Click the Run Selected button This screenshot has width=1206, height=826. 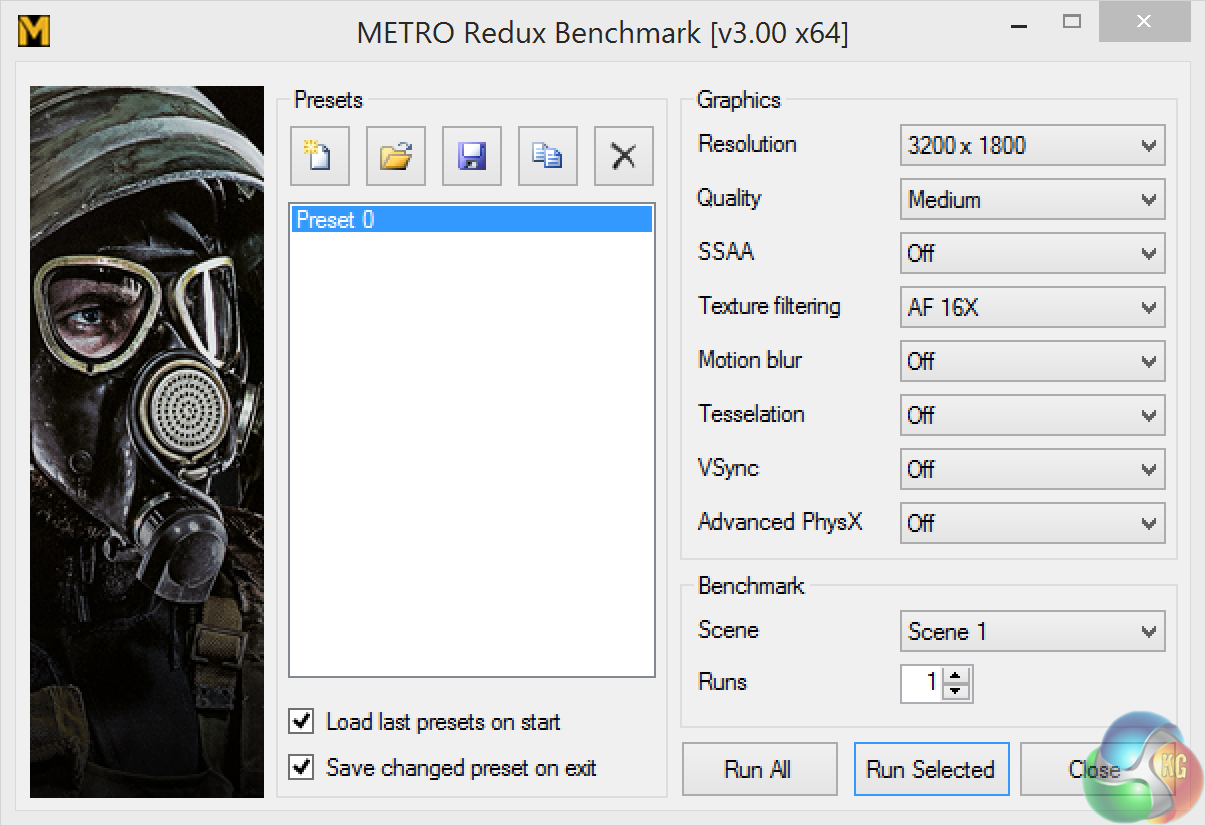931,769
